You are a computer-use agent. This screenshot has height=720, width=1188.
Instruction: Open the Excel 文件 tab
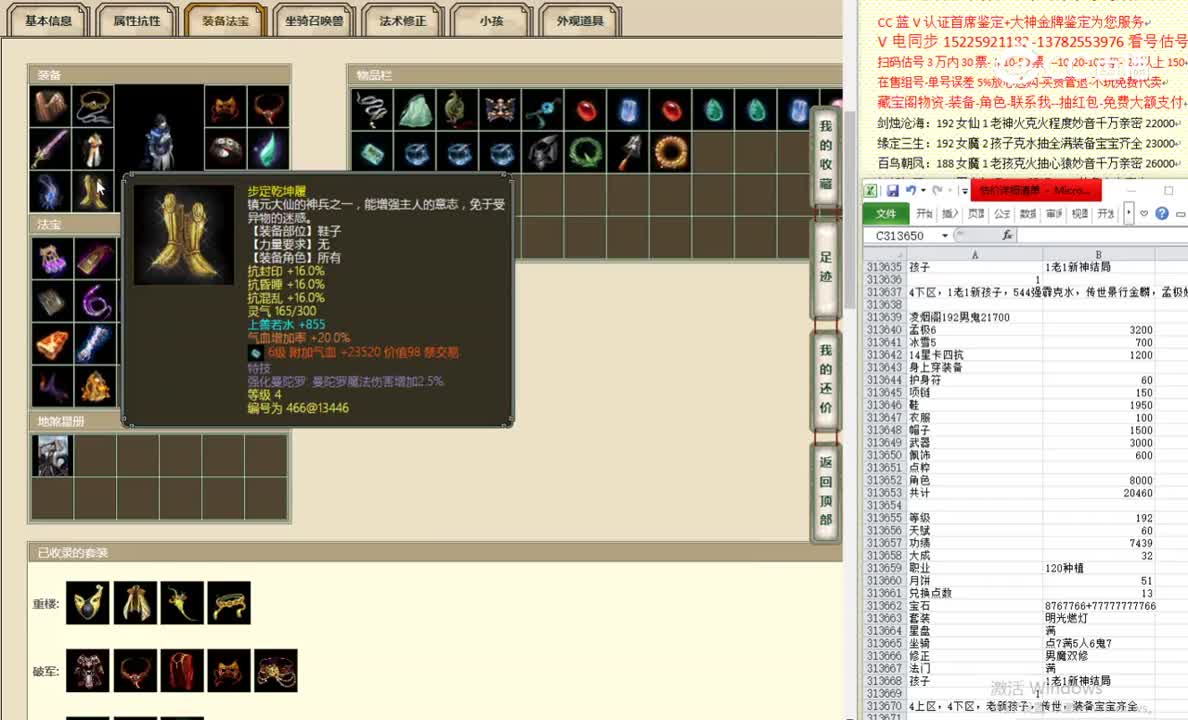pos(886,214)
